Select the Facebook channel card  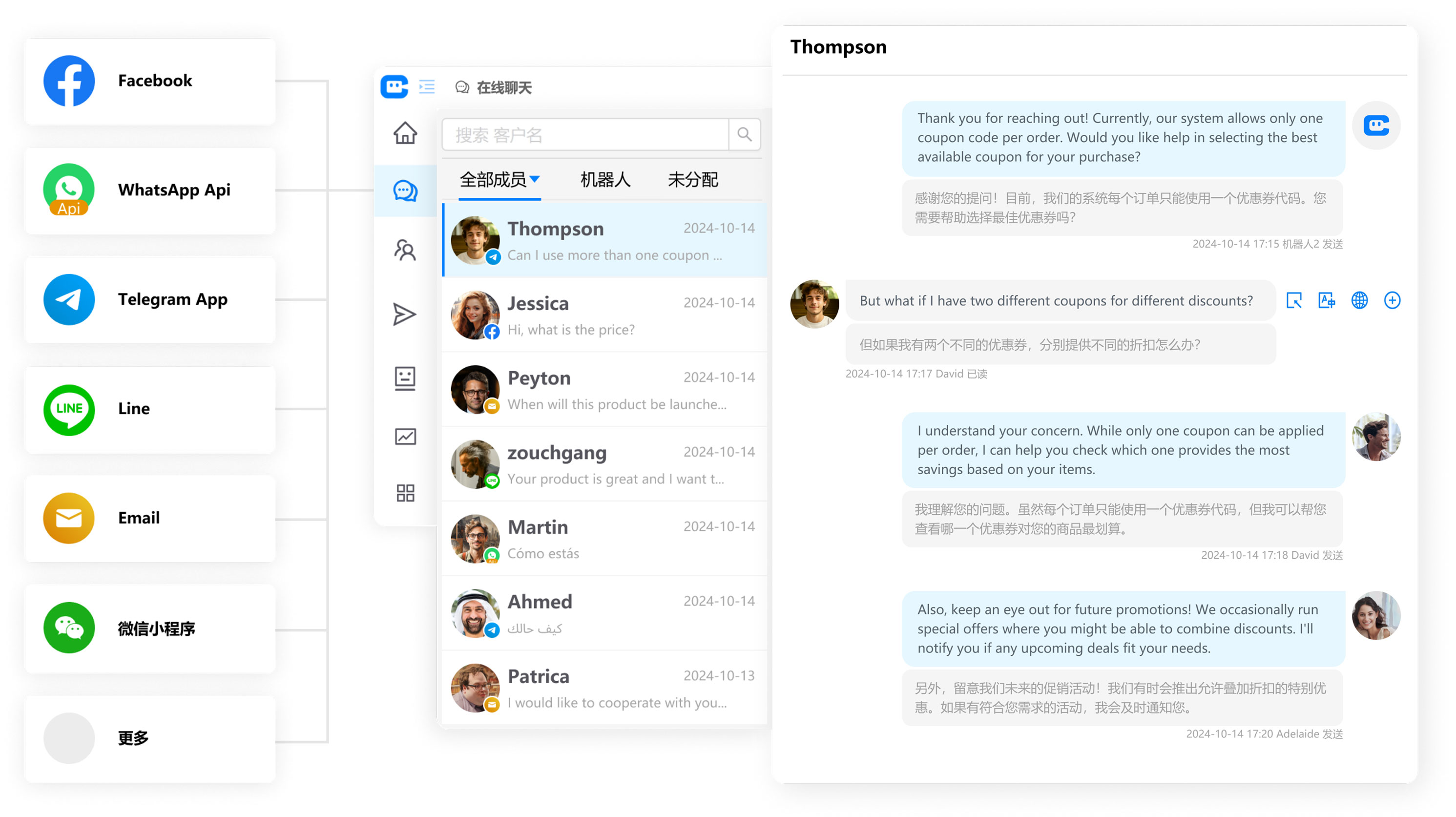click(150, 81)
